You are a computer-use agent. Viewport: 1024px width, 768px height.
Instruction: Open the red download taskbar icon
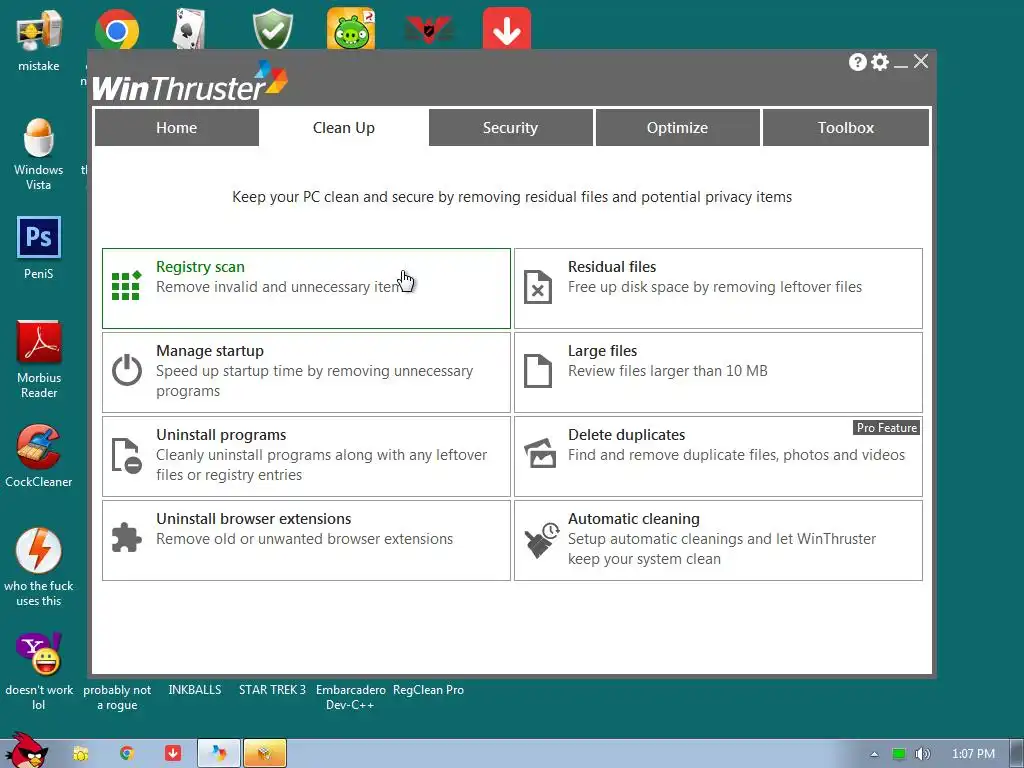(x=173, y=754)
